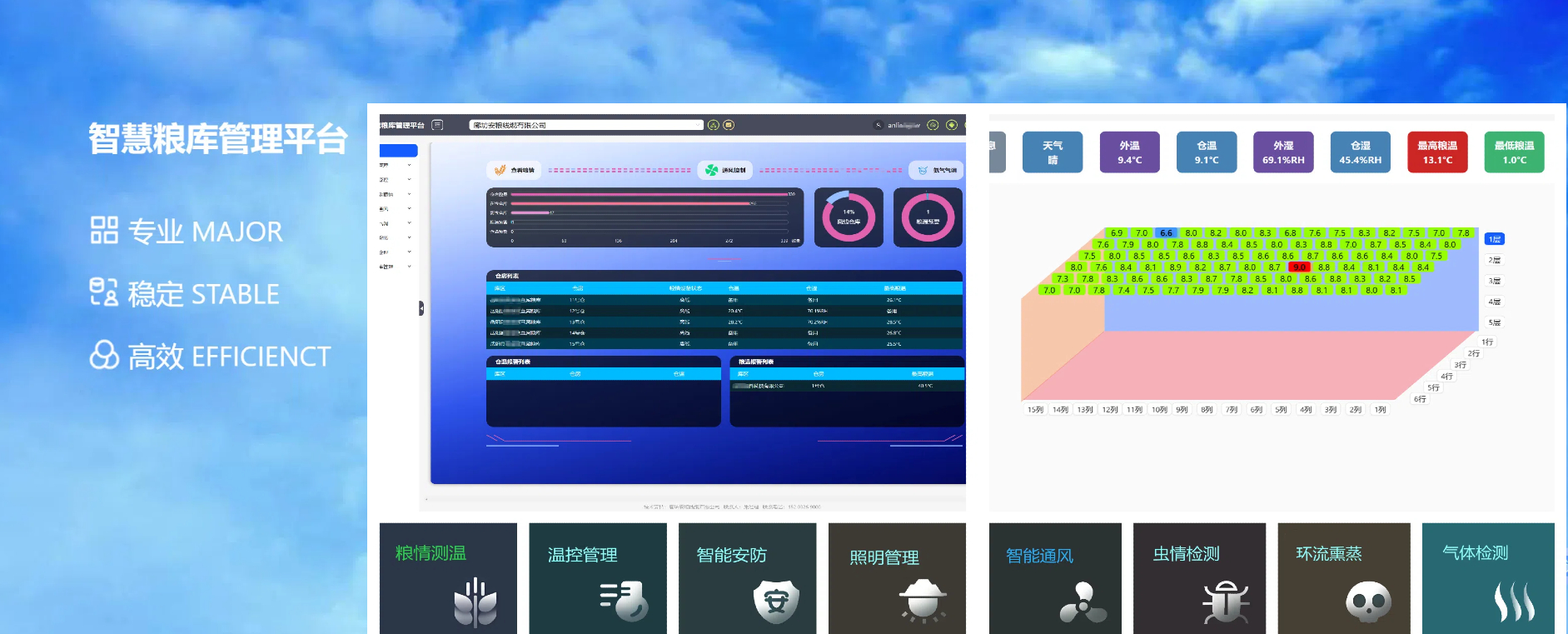Click the wheat icon on 粮情测温 tile
This screenshot has height=634, width=1568.
click(x=475, y=602)
